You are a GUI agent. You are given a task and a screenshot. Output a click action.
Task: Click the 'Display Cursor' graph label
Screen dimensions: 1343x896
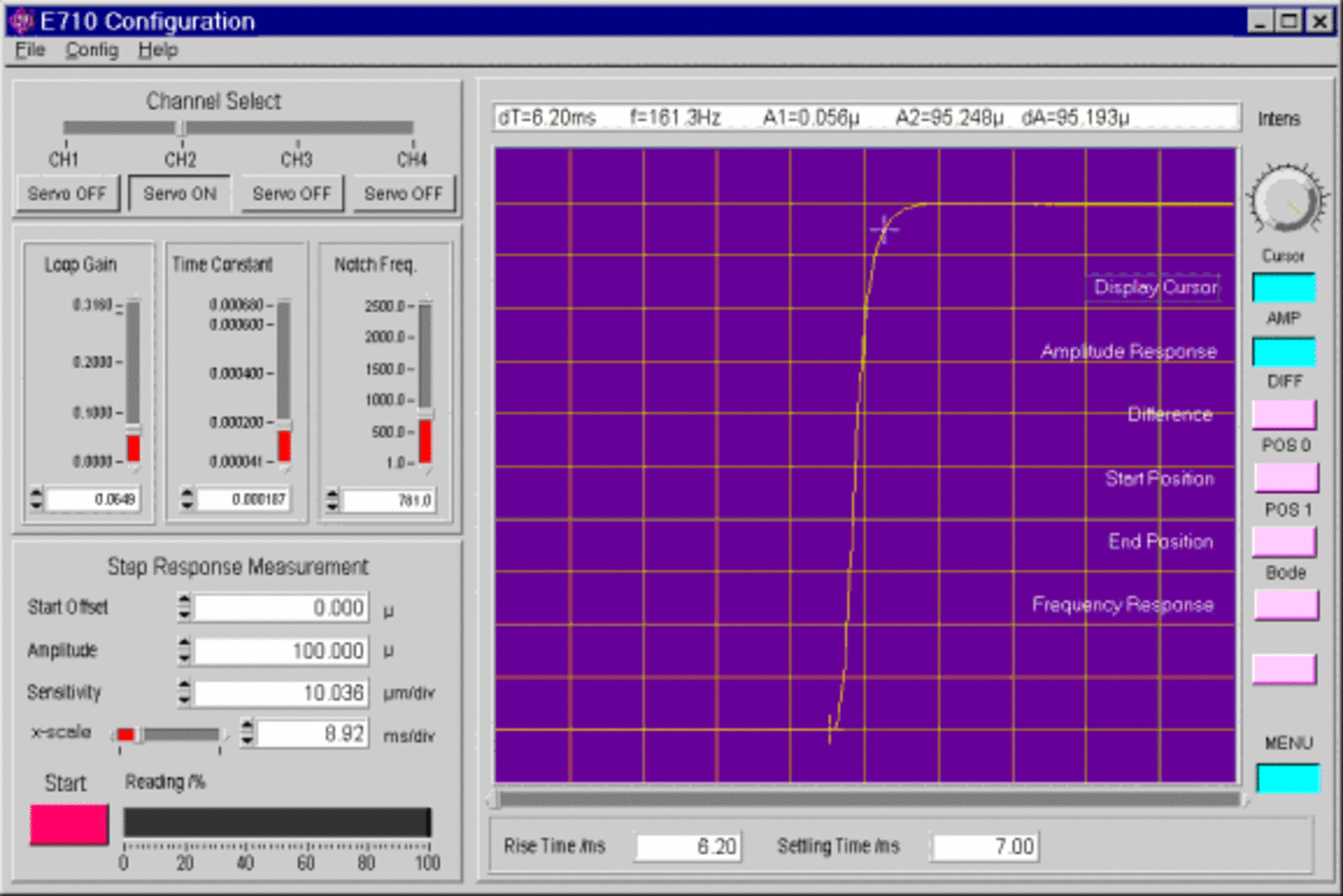click(x=1155, y=287)
